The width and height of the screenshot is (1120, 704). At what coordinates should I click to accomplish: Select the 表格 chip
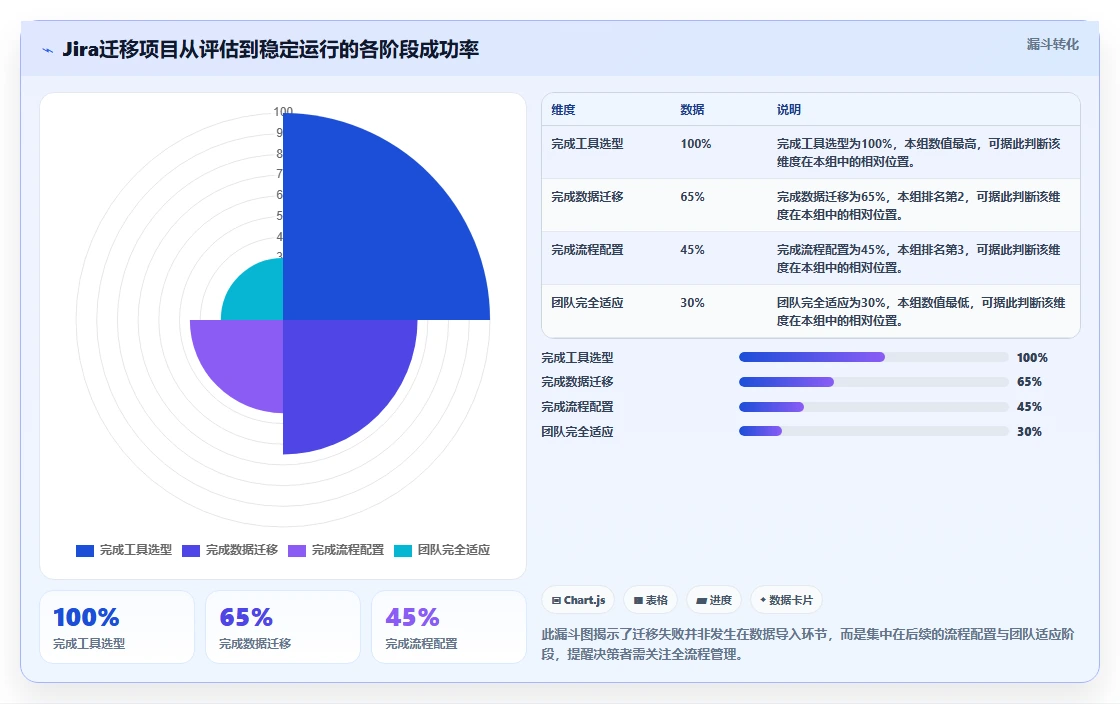tap(651, 600)
